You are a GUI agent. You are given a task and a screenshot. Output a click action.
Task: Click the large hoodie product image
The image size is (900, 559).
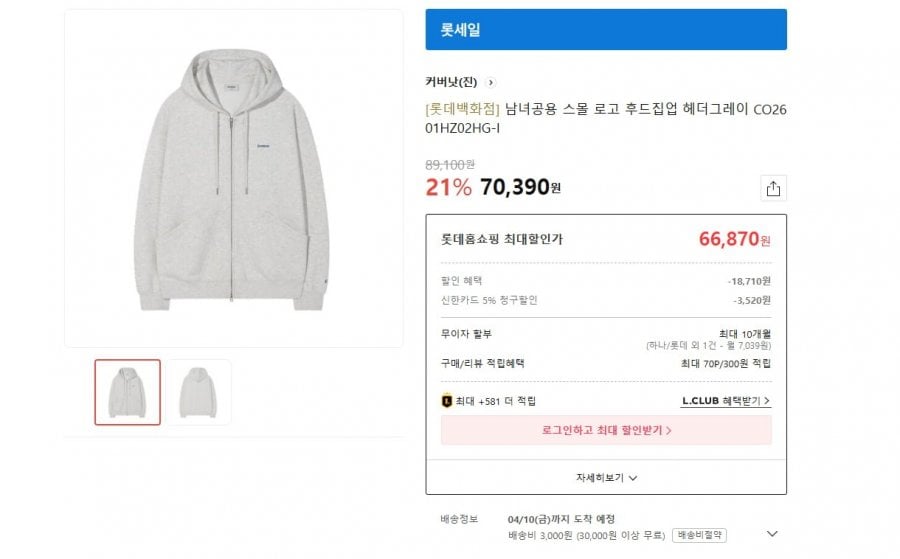234,179
